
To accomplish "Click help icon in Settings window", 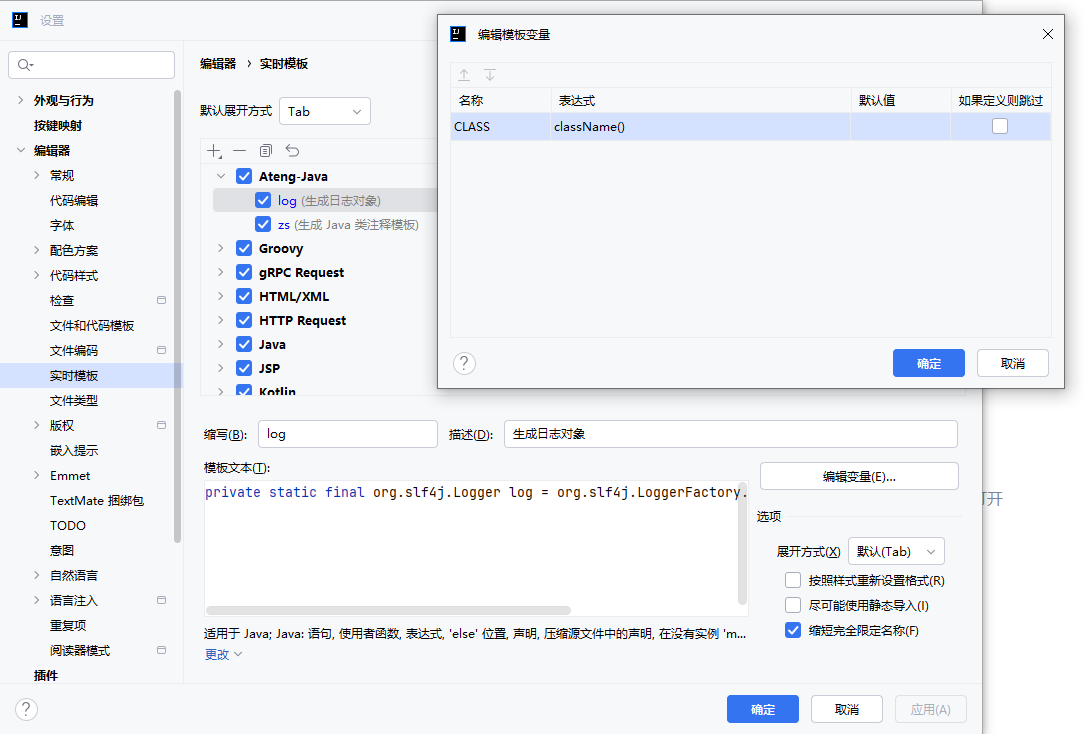I will pos(26,709).
